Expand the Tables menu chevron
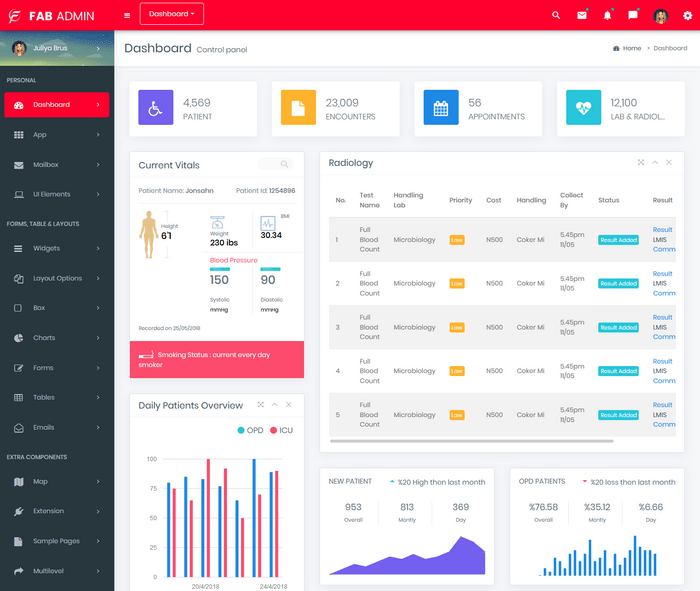Viewport: 700px width, 591px height. [x=98, y=397]
